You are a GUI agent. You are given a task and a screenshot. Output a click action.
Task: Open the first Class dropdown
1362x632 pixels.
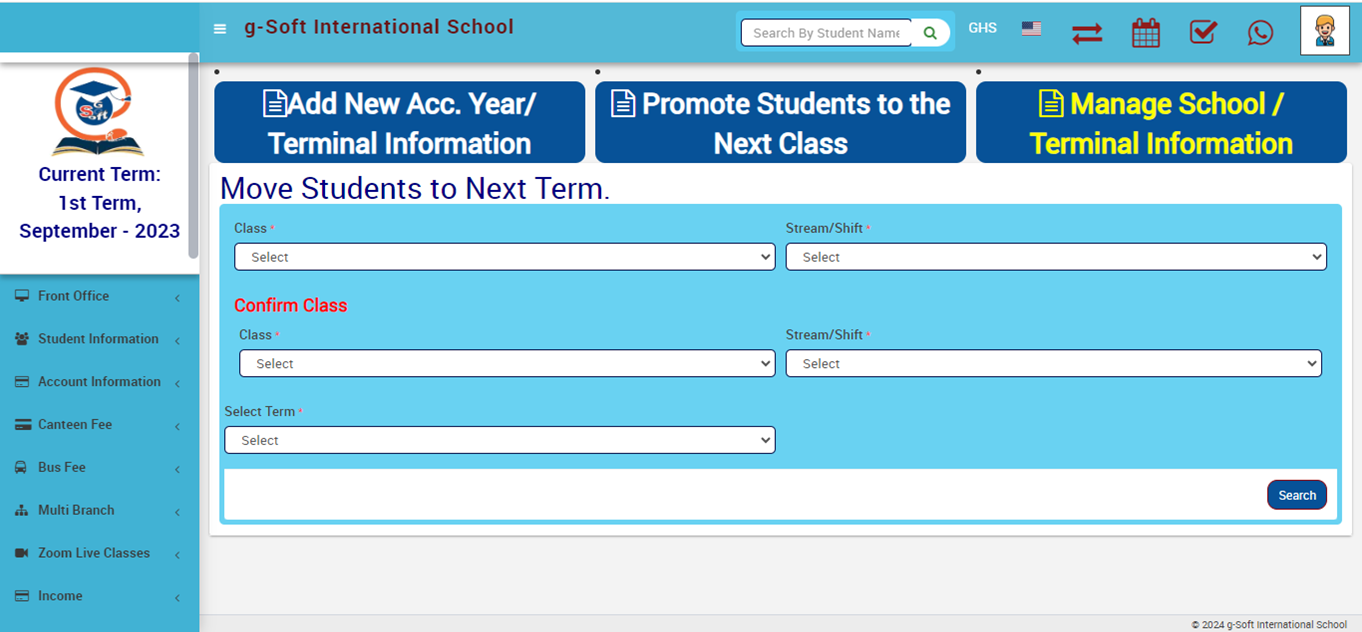click(504, 257)
